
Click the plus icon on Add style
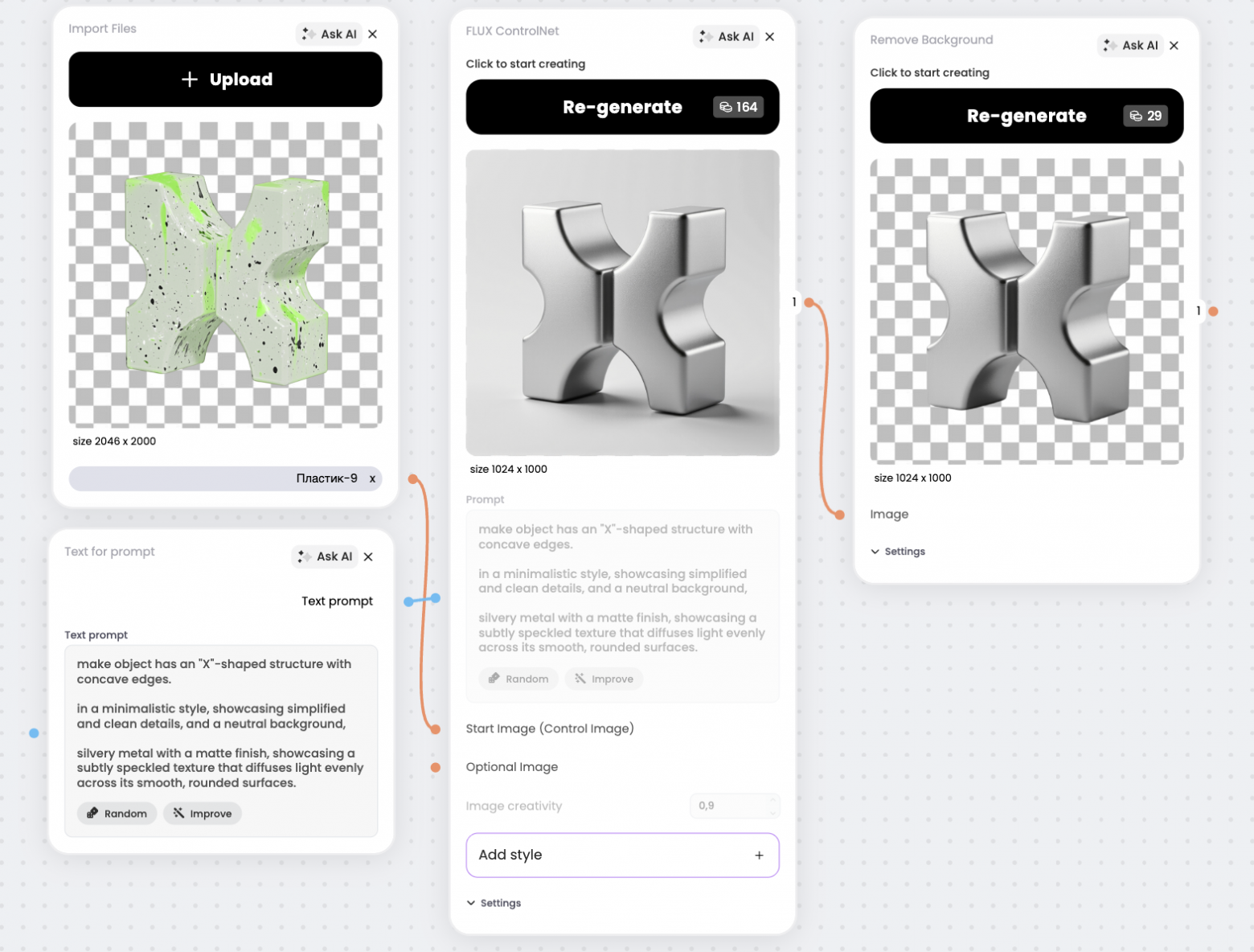pyautogui.click(x=759, y=856)
